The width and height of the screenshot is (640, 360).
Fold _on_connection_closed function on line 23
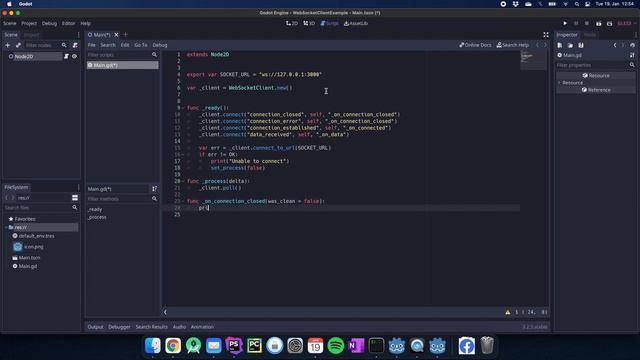[183, 201]
